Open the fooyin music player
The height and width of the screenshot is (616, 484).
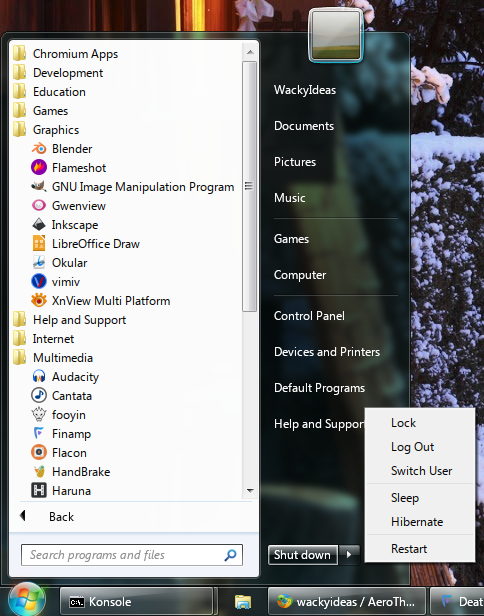coord(58,415)
